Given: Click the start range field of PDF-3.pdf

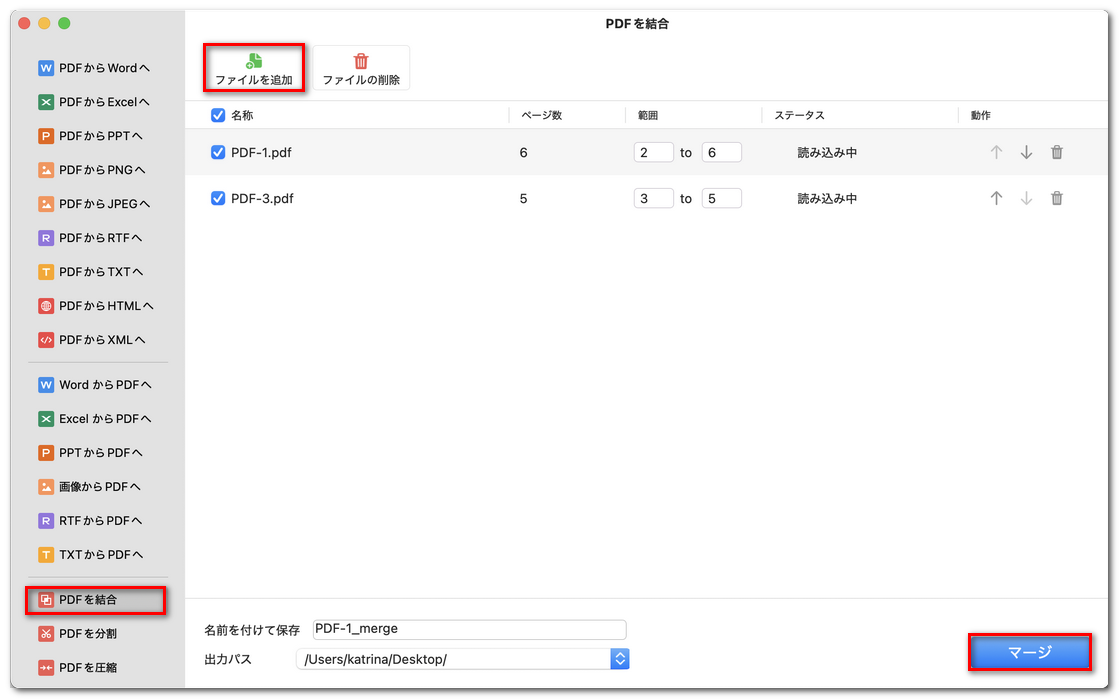Looking at the screenshot, I should tap(654, 198).
